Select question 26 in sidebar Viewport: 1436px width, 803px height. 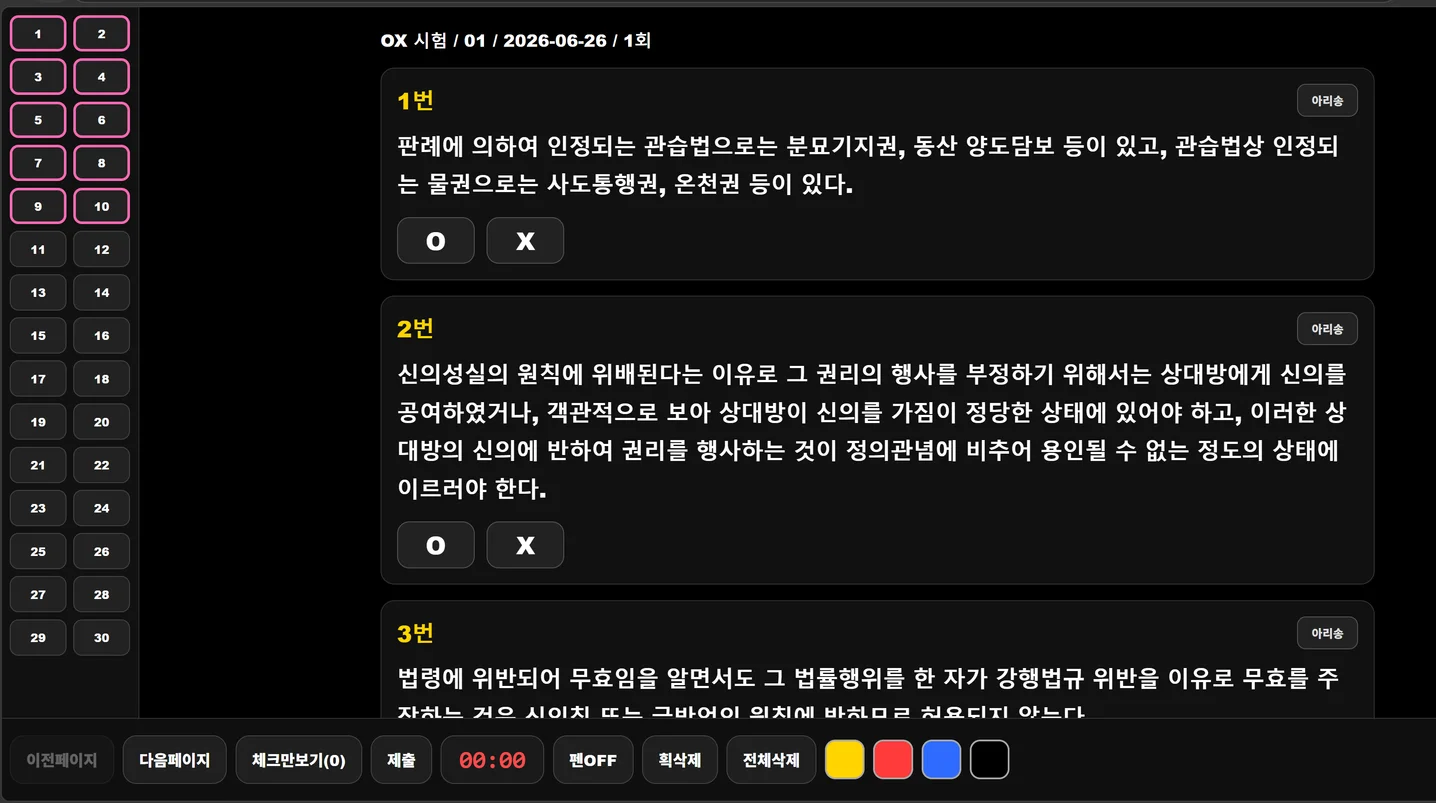(x=102, y=551)
